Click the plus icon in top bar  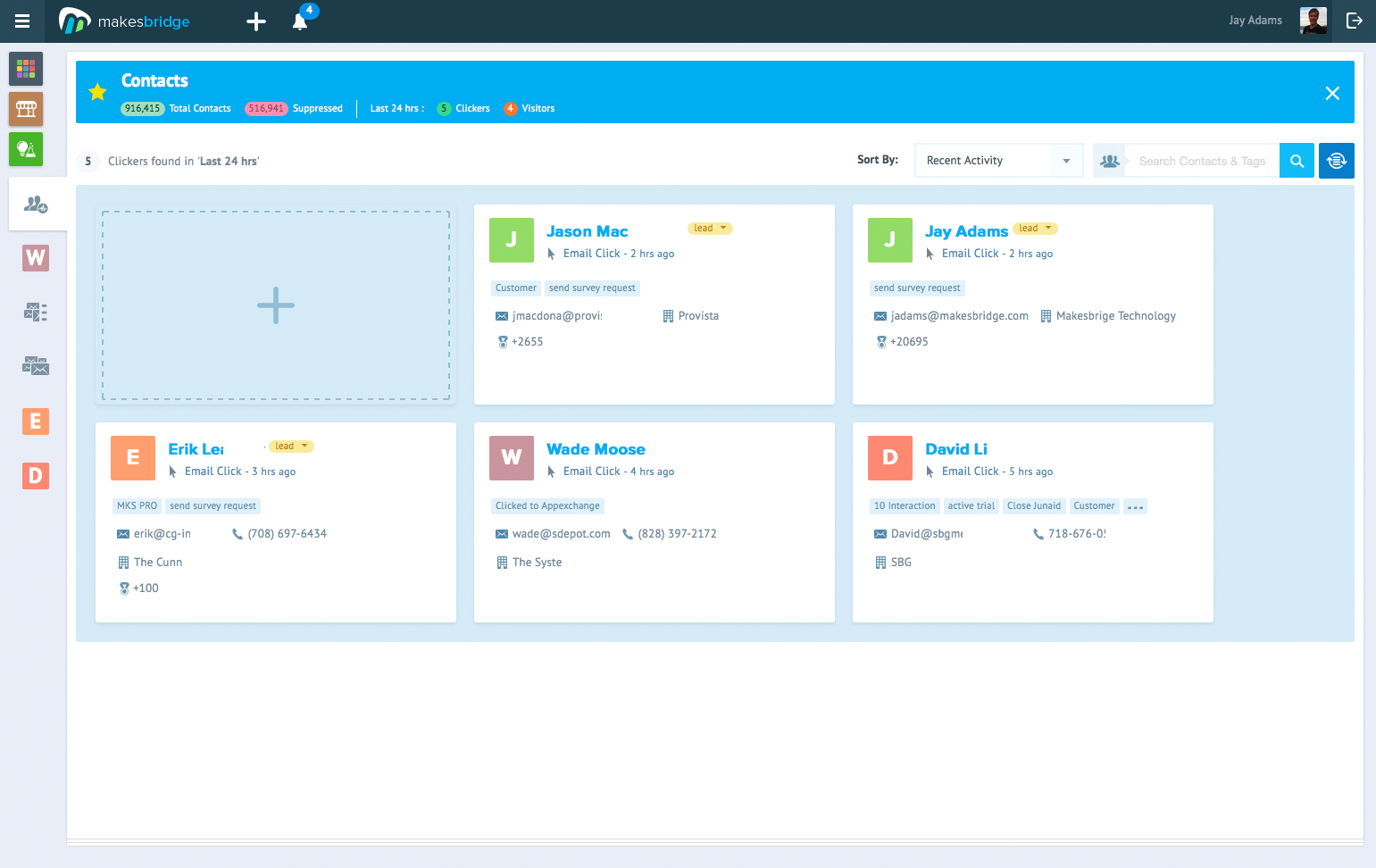pyautogui.click(x=256, y=21)
